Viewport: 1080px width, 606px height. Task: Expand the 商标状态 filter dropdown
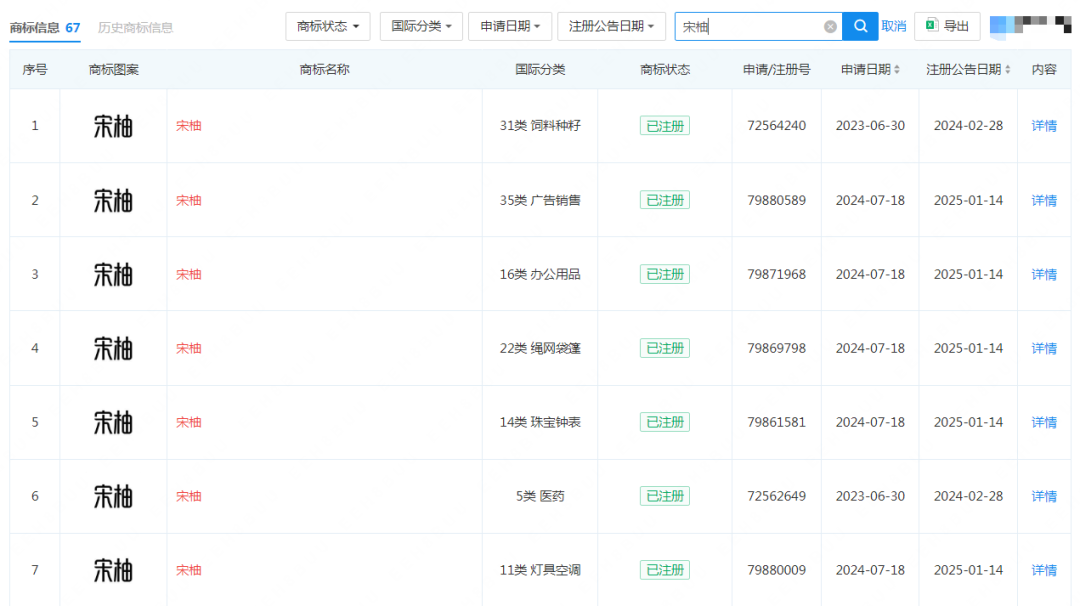click(327, 27)
